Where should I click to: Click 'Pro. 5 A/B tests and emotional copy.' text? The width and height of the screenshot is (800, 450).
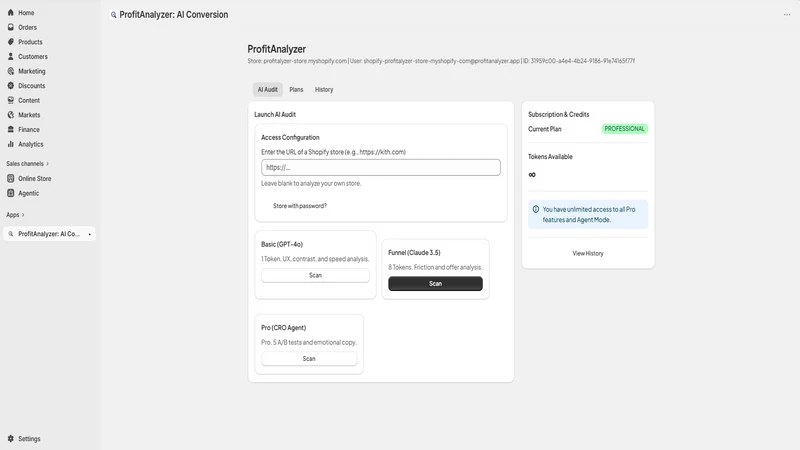click(x=309, y=342)
